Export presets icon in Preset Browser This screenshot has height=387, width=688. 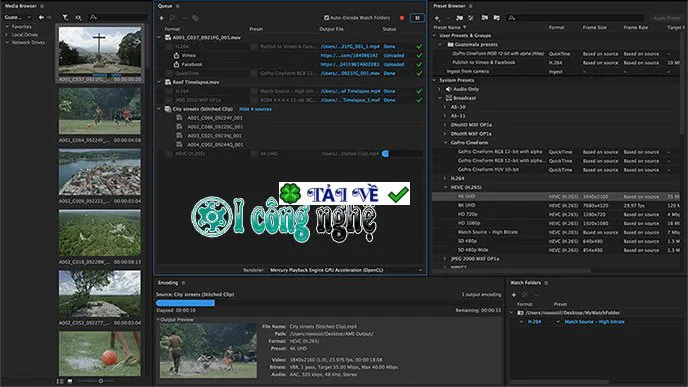pyautogui.click(x=496, y=18)
